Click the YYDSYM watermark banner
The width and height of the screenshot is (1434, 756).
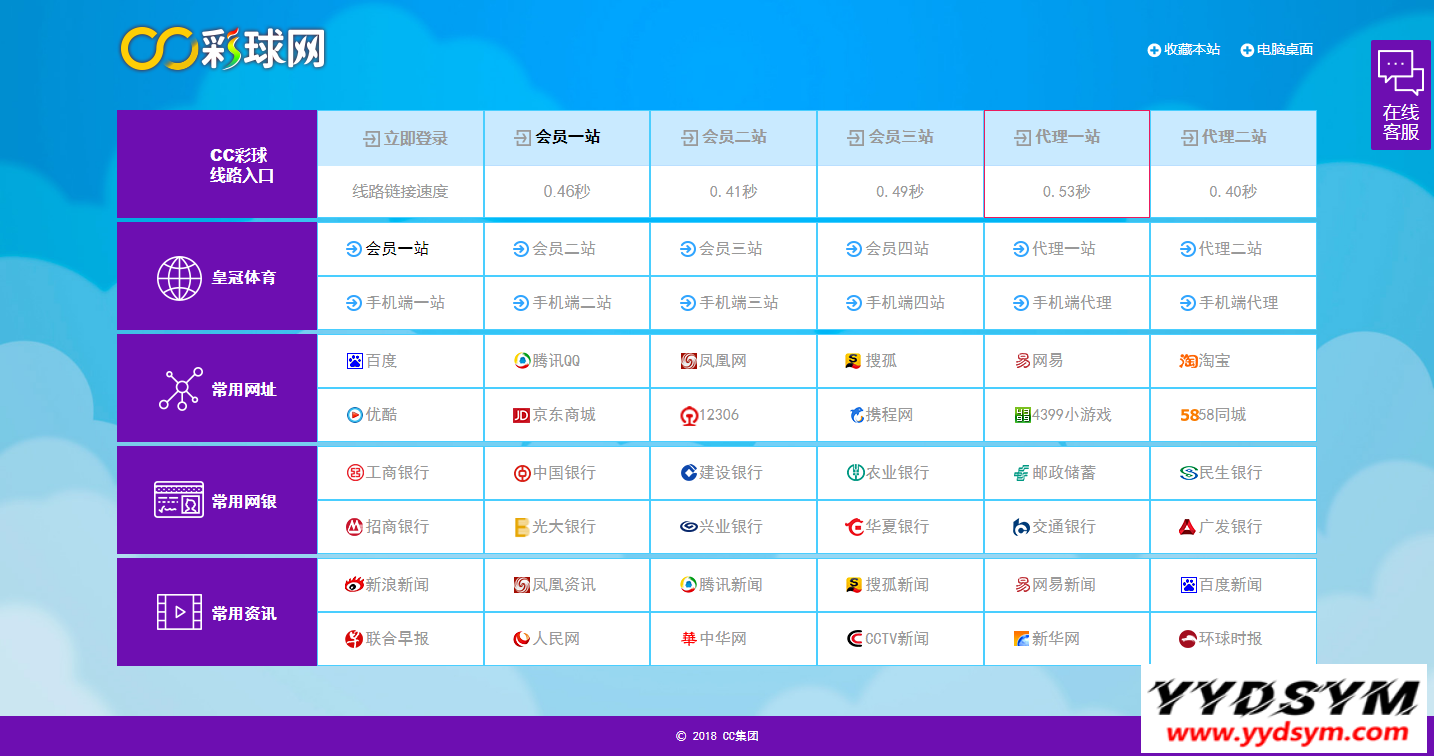click(x=1286, y=708)
